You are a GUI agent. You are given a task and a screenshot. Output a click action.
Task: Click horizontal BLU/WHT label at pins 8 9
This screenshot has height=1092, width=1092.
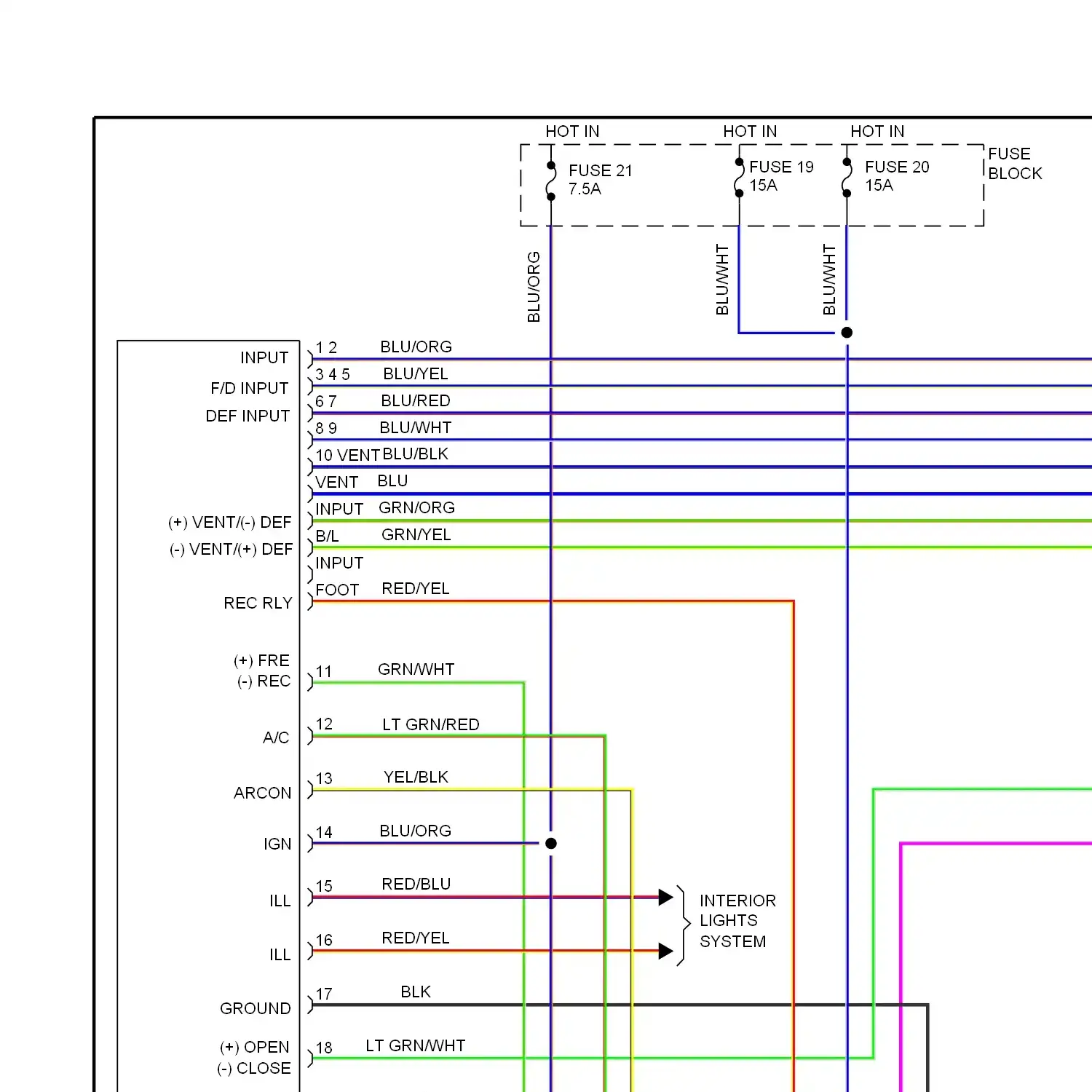416,427
